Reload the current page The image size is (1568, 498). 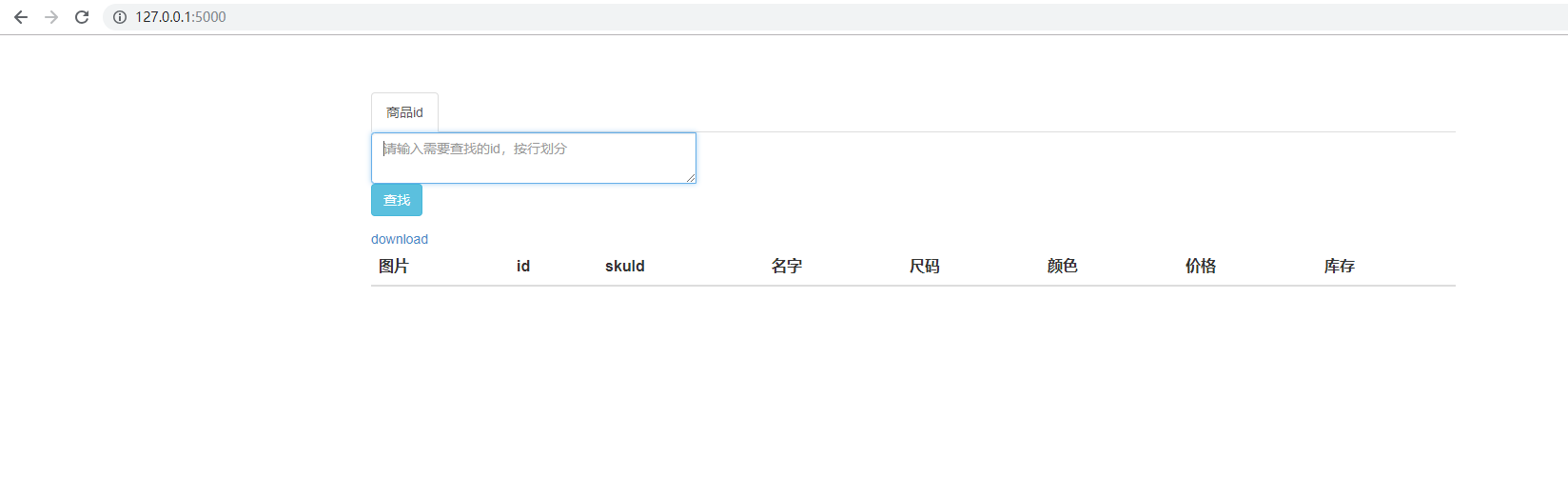coord(82,17)
